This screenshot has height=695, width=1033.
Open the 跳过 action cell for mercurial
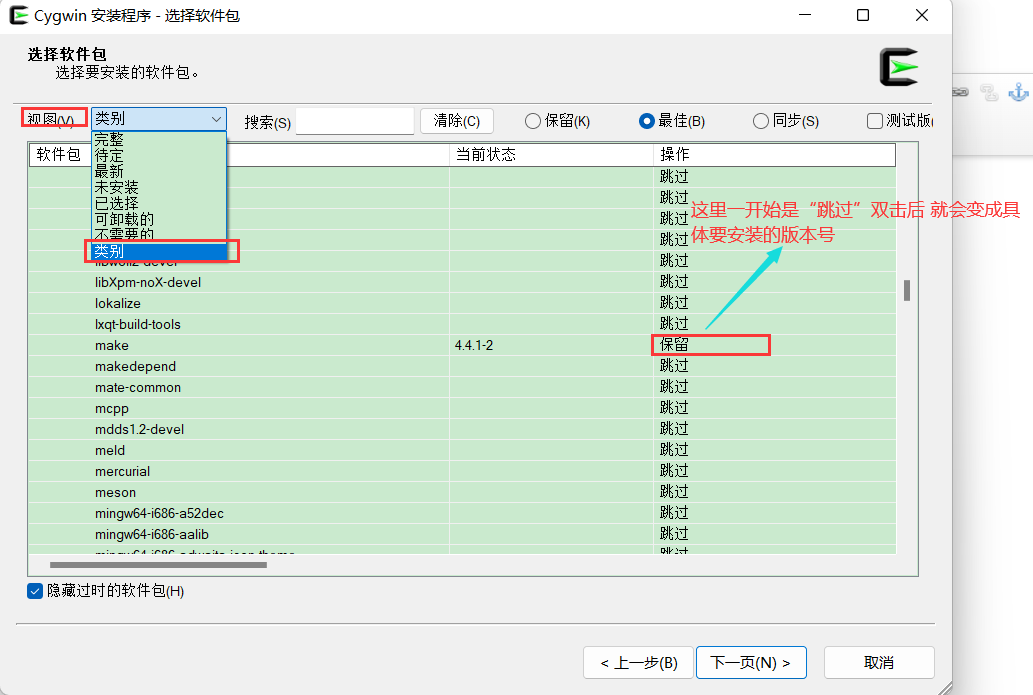[674, 472]
